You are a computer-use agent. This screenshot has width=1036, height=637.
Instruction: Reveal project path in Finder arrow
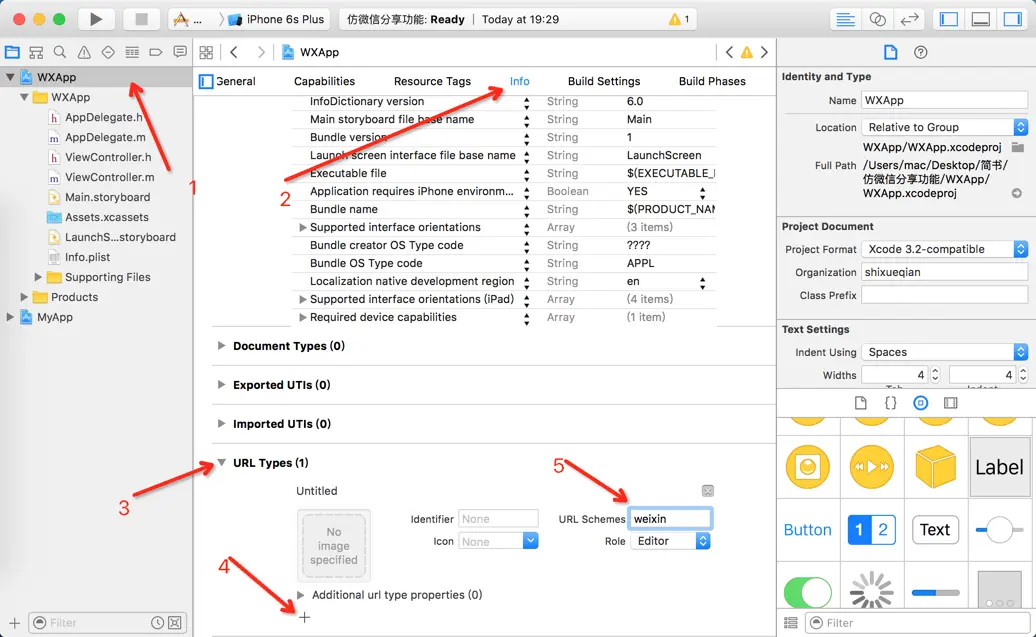[x=1017, y=193]
